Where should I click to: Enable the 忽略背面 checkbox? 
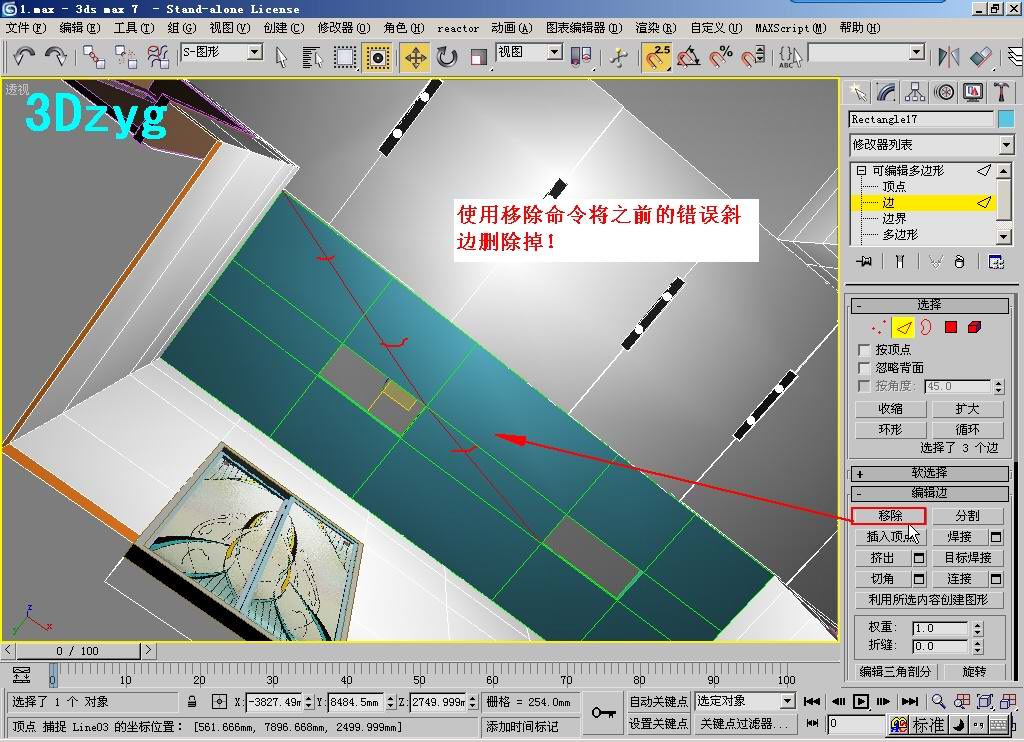(865, 368)
